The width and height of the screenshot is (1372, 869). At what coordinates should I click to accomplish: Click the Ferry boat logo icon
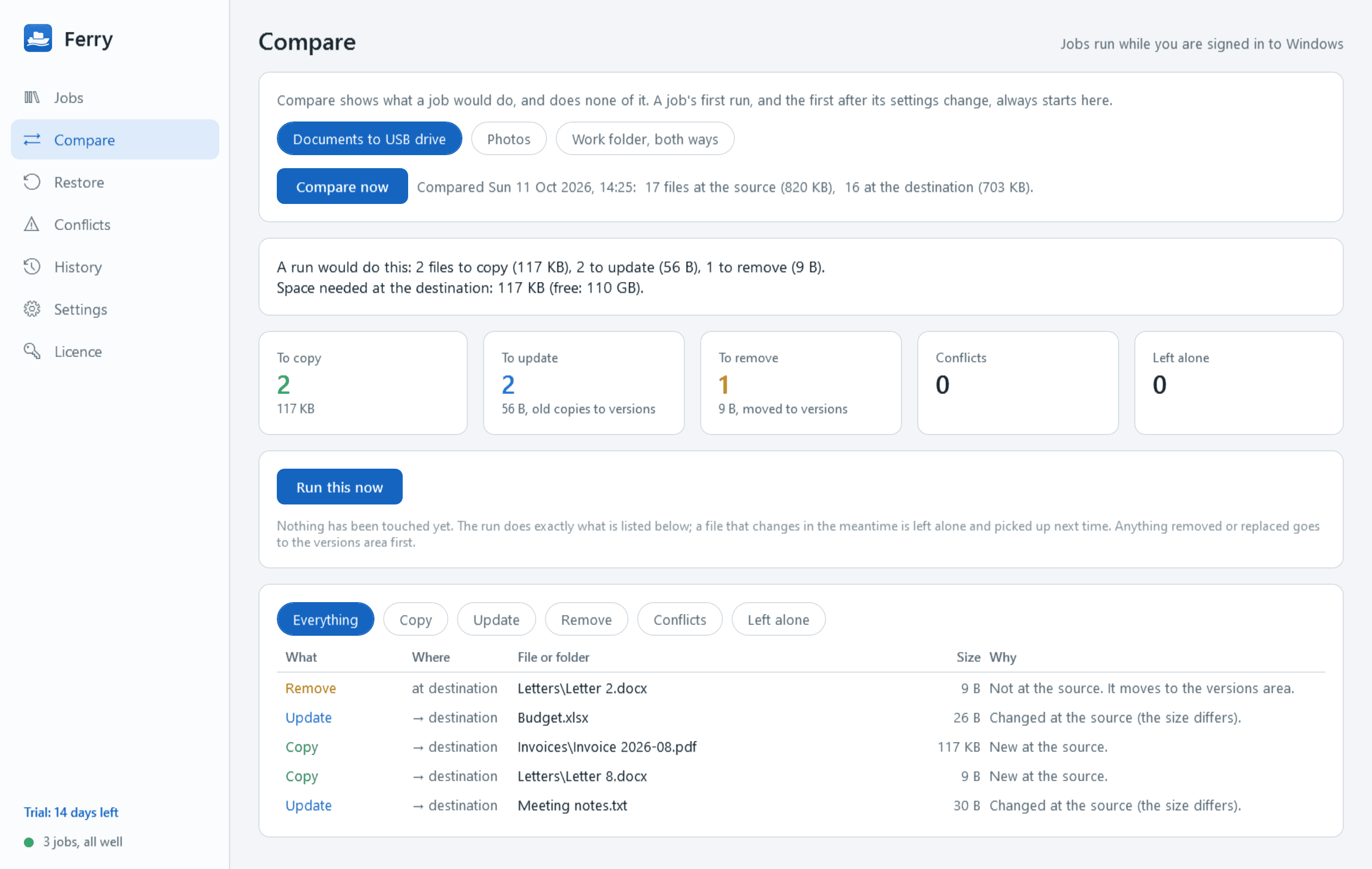click(x=37, y=38)
